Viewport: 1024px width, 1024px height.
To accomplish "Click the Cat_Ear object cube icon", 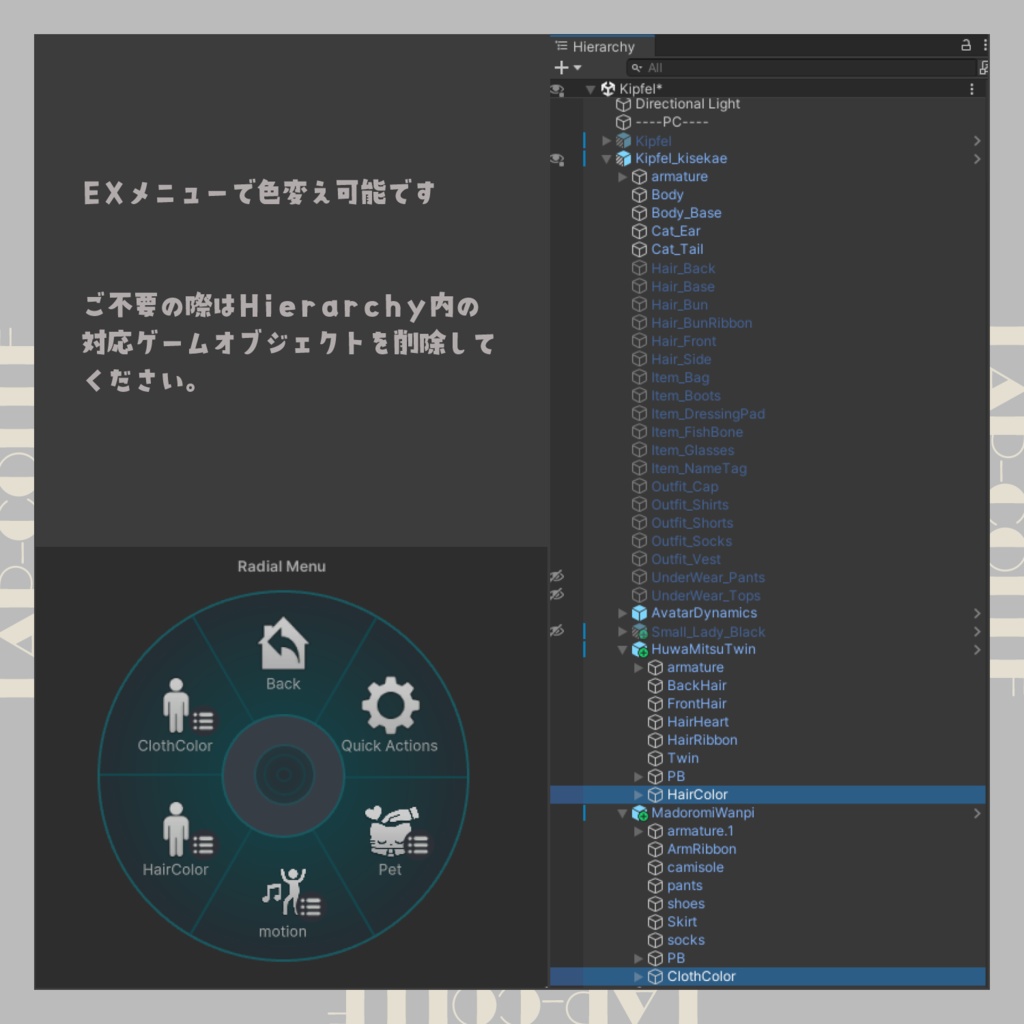I will point(639,231).
